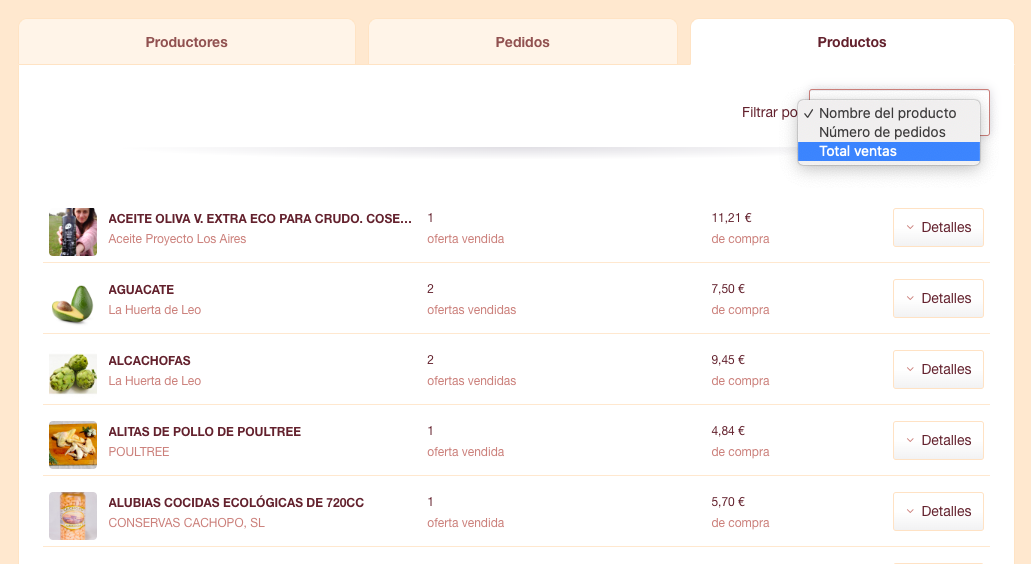Image resolution: width=1031 pixels, height=564 pixels.
Task: Open the Productores tab
Action: pyautogui.click(x=187, y=42)
